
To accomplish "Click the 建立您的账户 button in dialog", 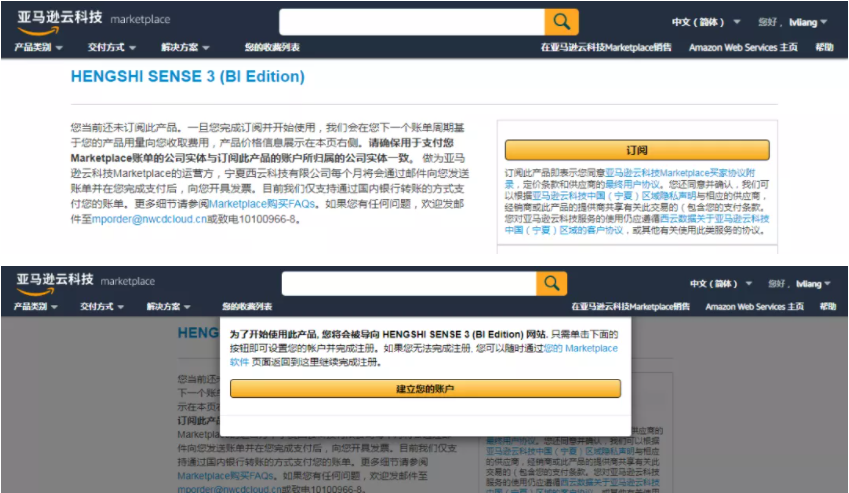I will pyautogui.click(x=425, y=389).
